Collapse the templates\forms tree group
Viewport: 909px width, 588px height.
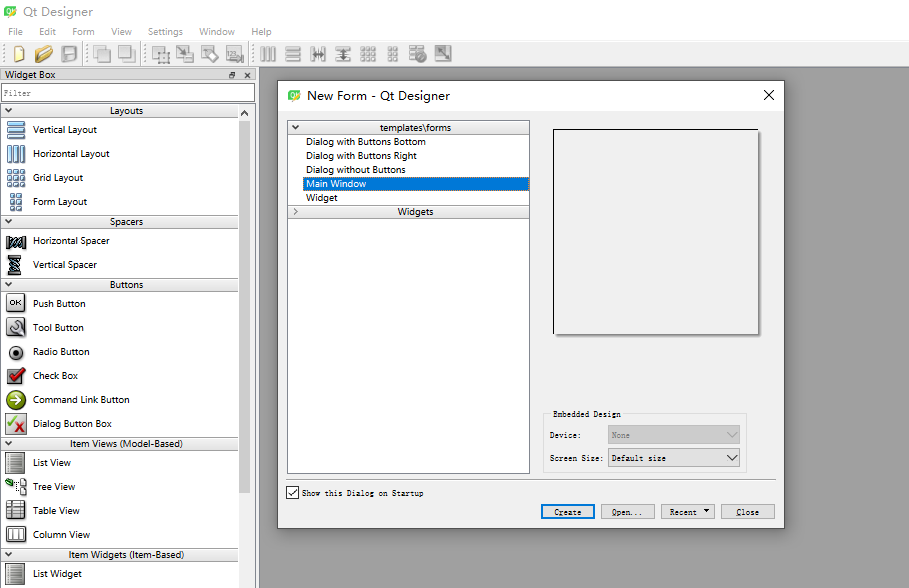pos(296,127)
